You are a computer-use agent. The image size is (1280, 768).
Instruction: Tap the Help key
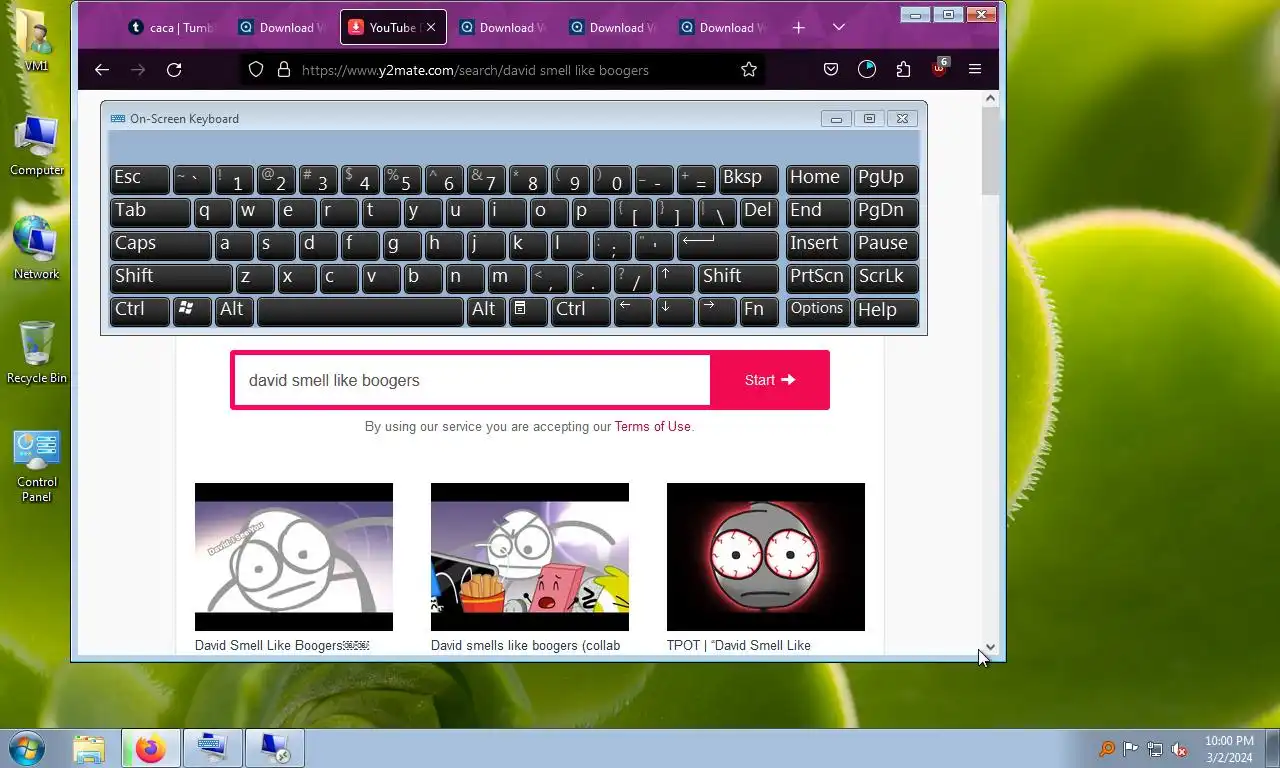click(x=886, y=311)
